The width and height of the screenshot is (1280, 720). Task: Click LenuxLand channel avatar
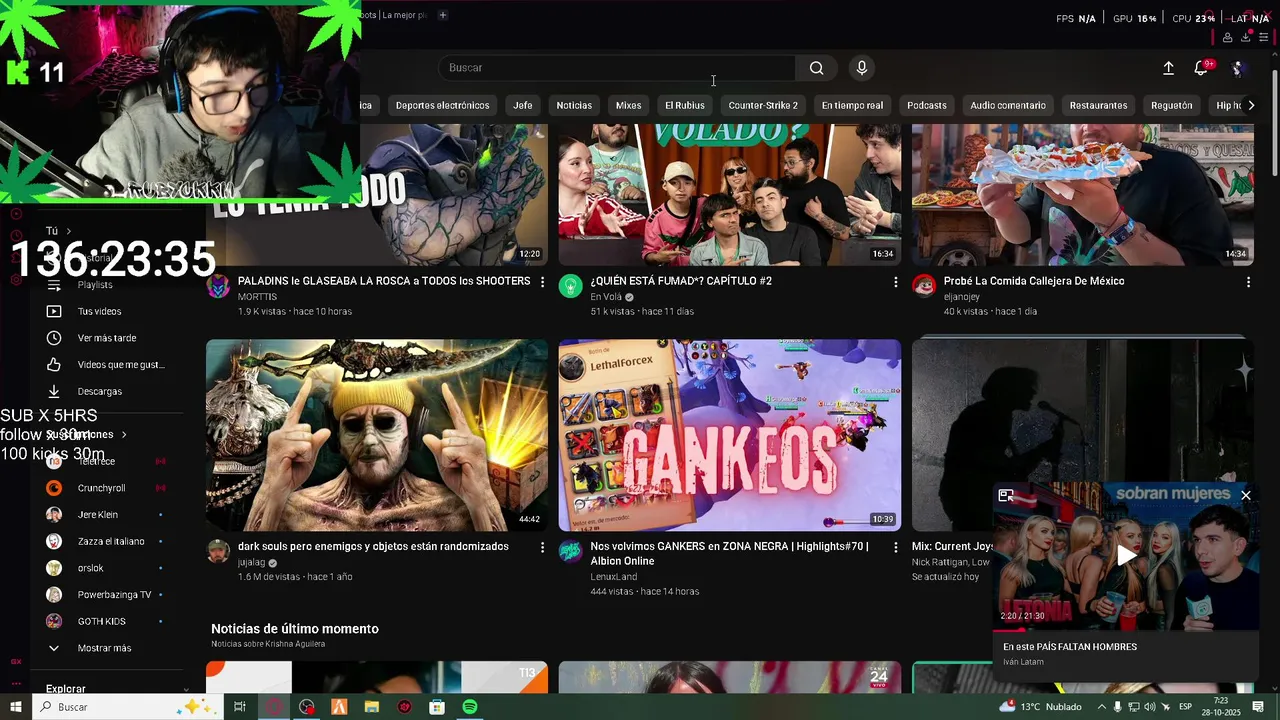(x=570, y=551)
